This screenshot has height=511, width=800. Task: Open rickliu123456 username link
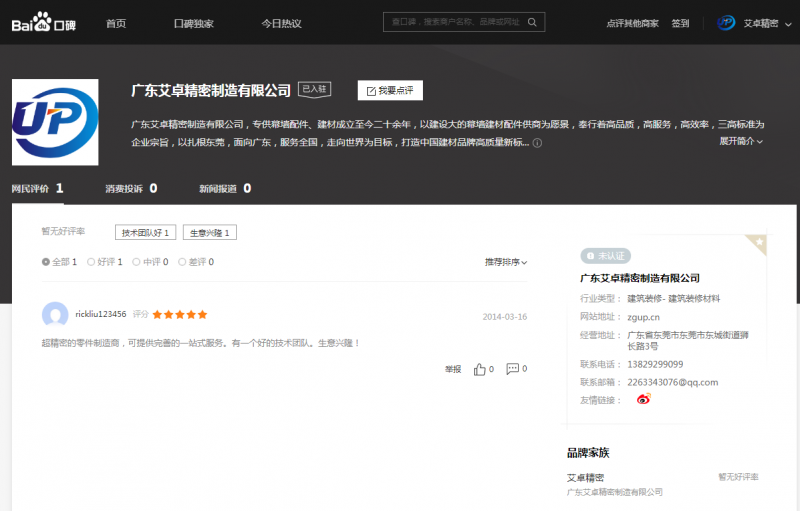tap(101, 314)
